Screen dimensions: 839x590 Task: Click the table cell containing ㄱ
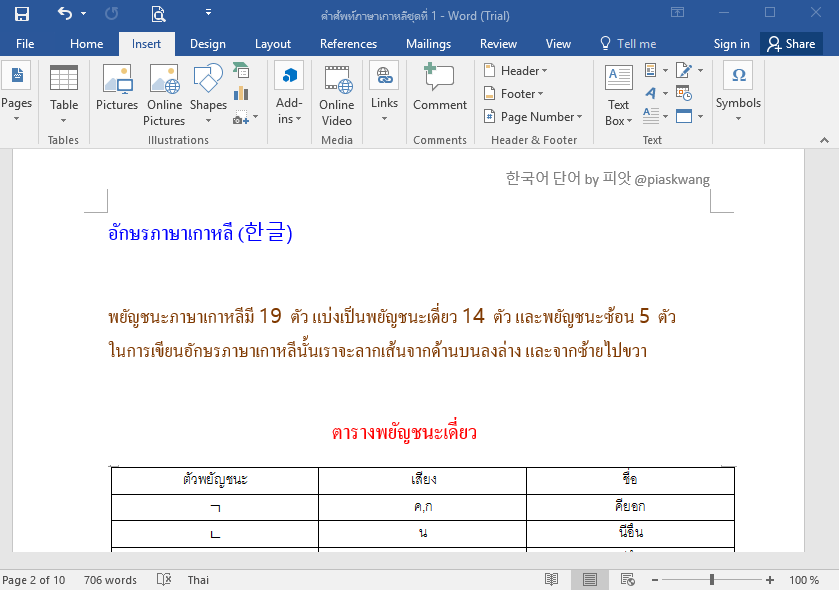(x=215, y=507)
